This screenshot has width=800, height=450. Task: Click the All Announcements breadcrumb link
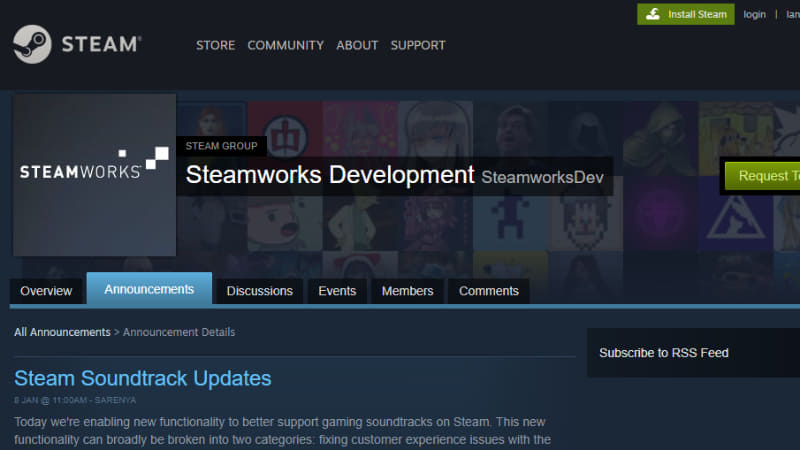pos(62,332)
